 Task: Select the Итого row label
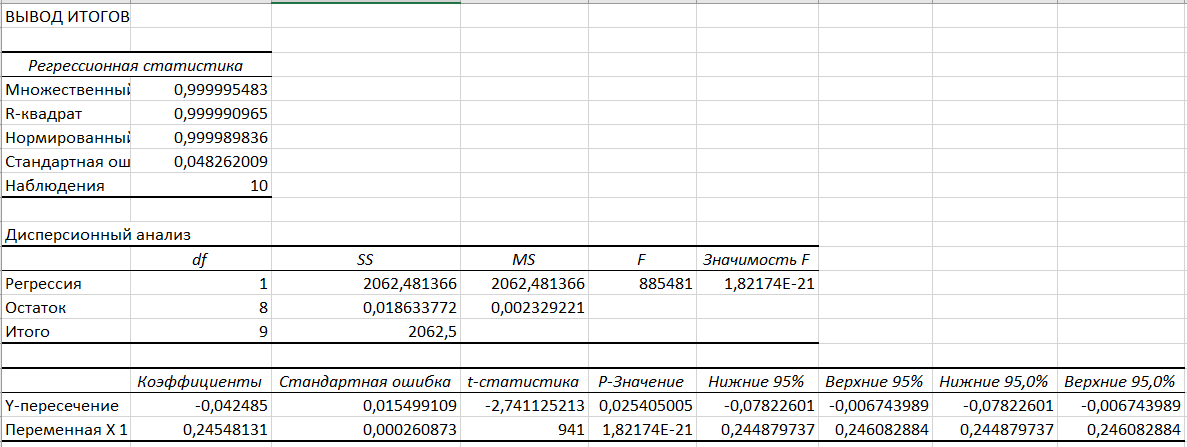67,331
